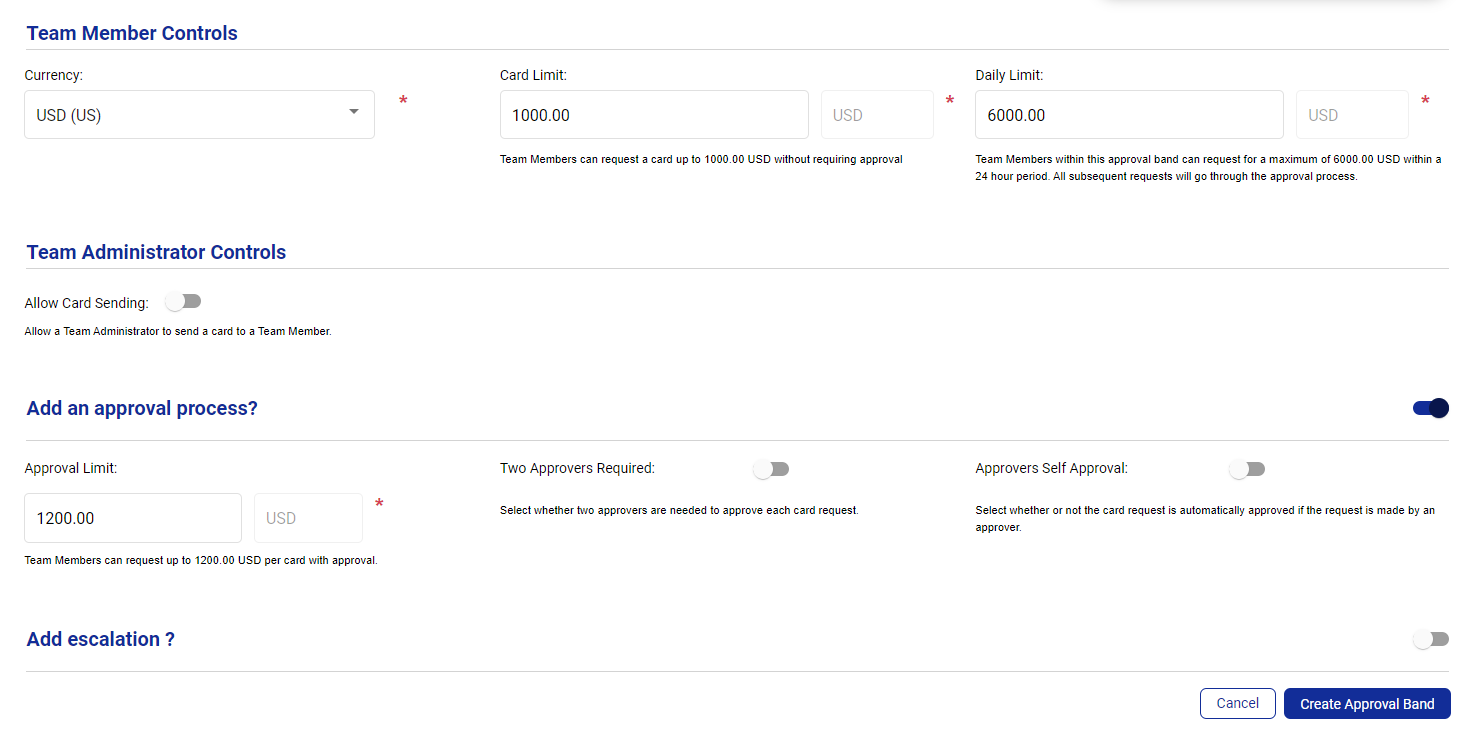1473x749 pixels.
Task: Click the 'Daily Limit:' label
Action: [x=1009, y=75]
